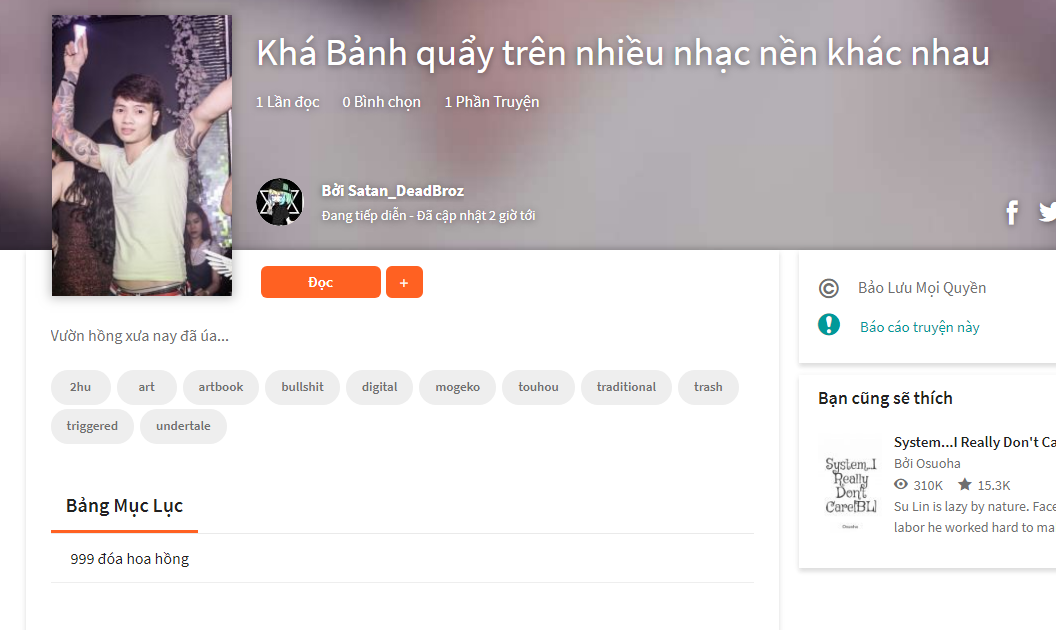Open Satan_DeadBroz author avatar
1056x630 pixels.
(279, 202)
